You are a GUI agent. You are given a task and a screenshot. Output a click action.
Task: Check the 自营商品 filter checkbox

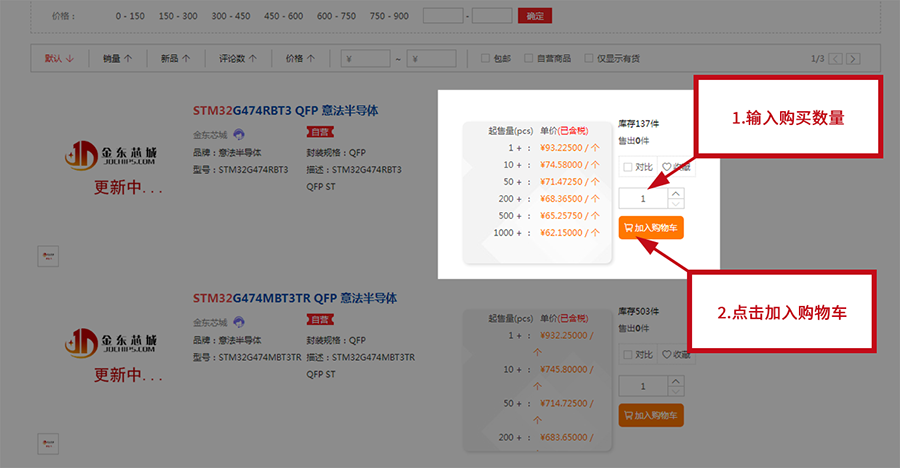click(x=529, y=58)
